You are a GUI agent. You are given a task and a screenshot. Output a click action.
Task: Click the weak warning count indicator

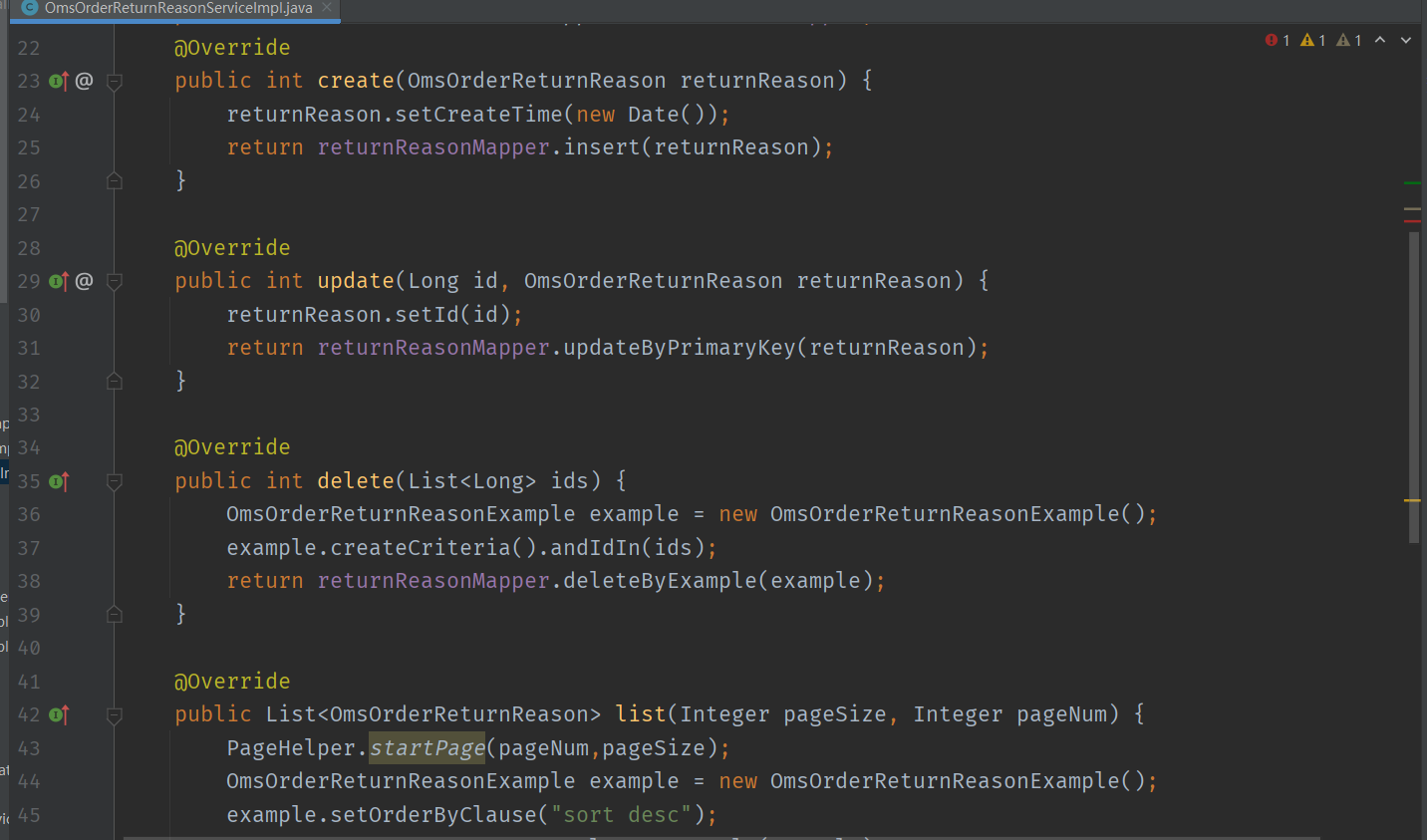tap(1349, 40)
